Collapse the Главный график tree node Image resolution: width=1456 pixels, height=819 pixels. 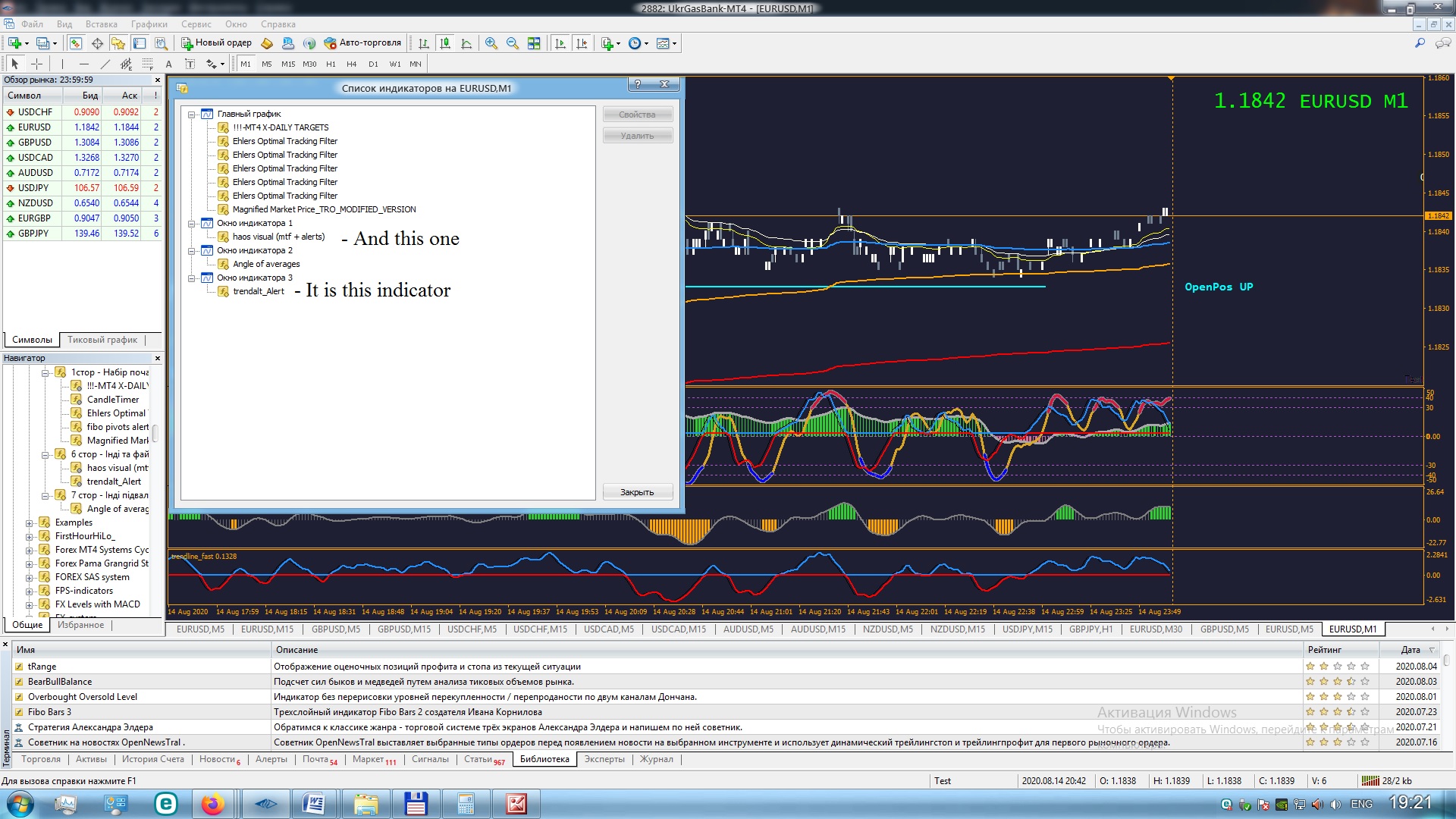pyautogui.click(x=193, y=115)
